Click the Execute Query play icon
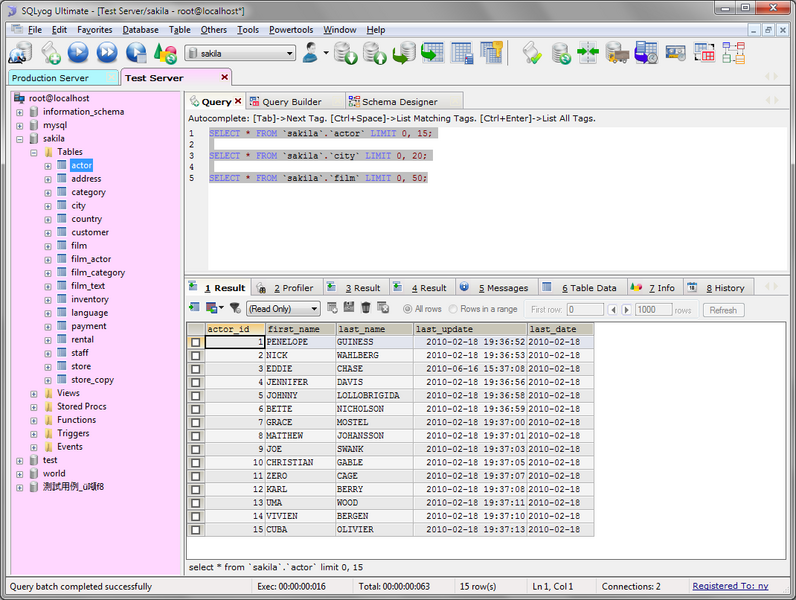 [x=78, y=52]
